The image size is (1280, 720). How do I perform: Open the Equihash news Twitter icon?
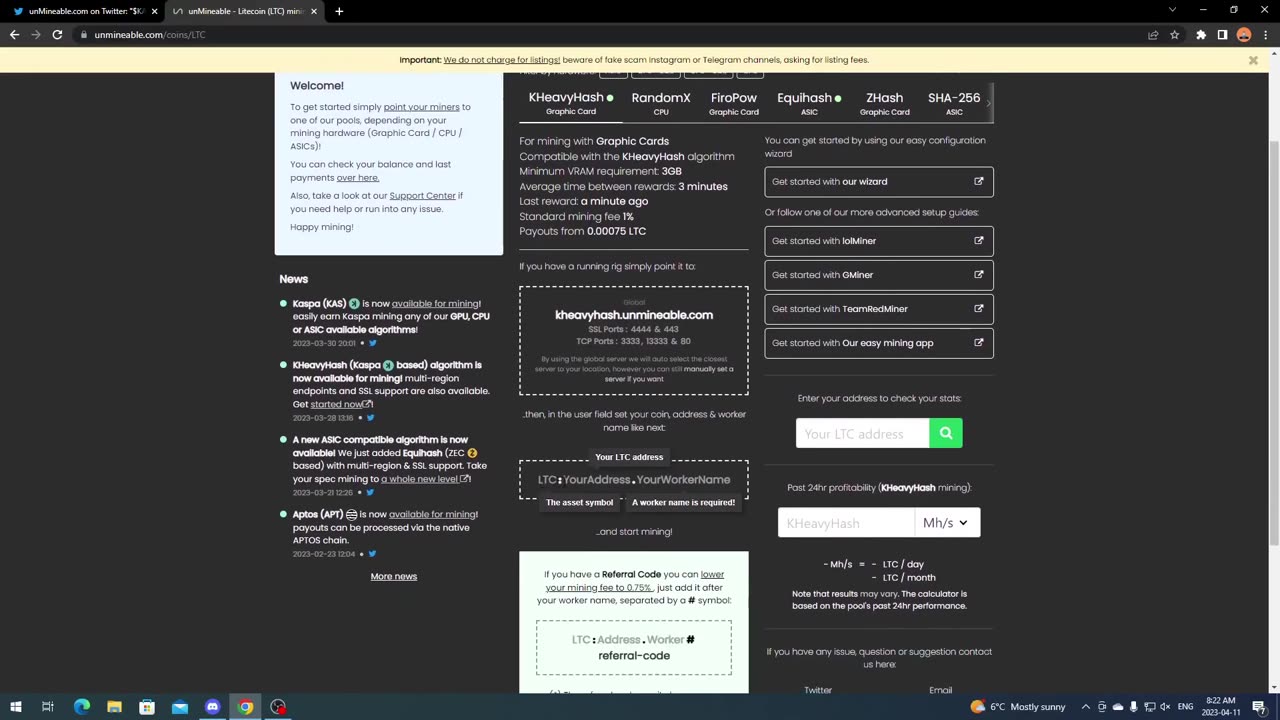370,492
